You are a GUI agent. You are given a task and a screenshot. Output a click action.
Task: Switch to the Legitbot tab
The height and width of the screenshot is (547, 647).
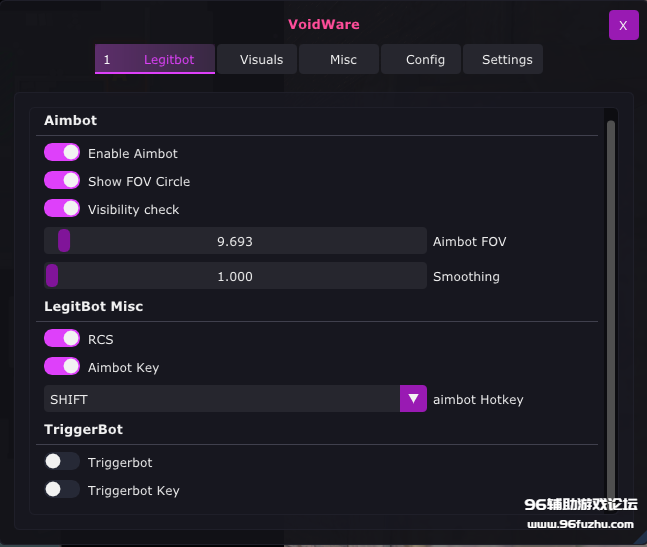[155, 60]
